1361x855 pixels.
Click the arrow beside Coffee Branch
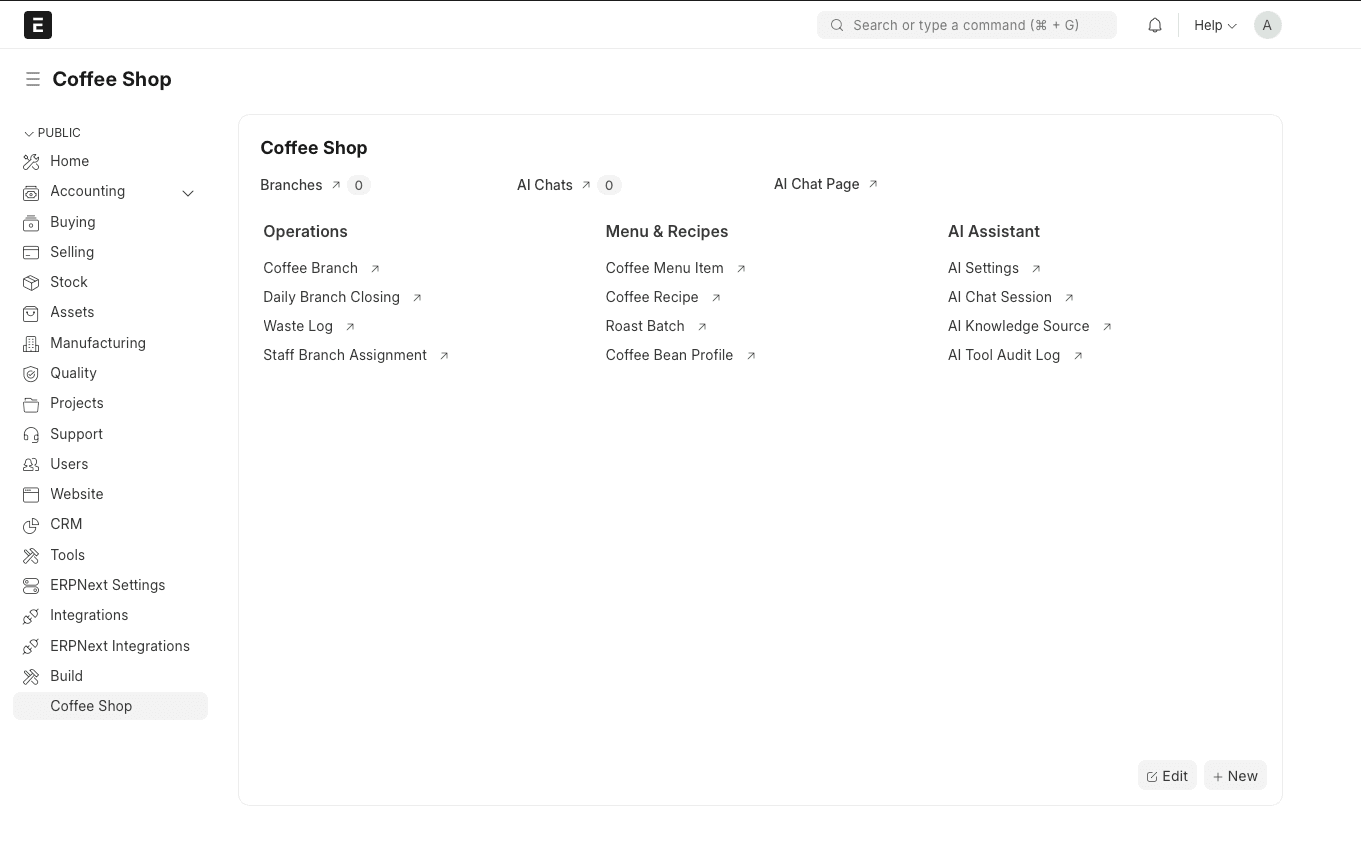[x=375, y=269]
